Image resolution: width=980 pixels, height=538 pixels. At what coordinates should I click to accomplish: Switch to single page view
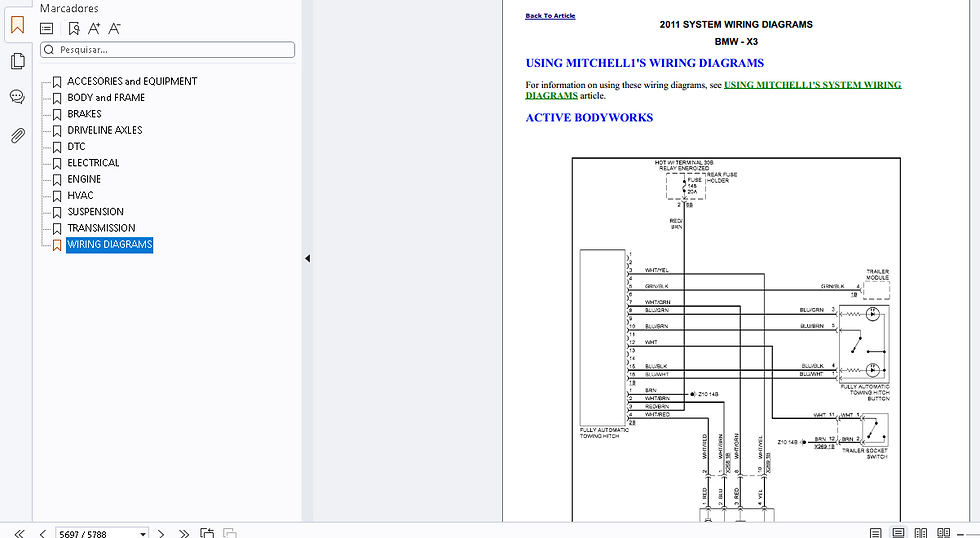[x=876, y=533]
